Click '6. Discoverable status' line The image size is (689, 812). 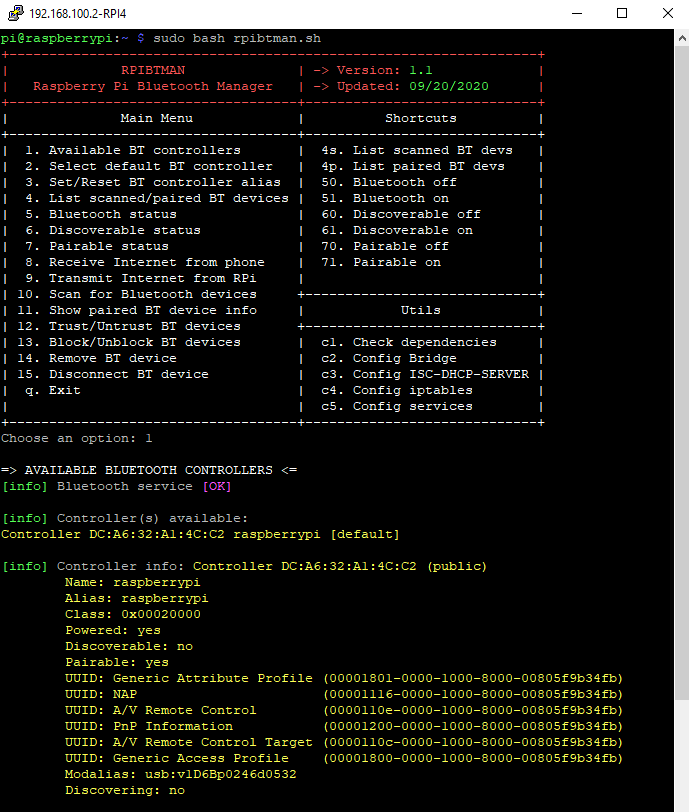(113, 231)
